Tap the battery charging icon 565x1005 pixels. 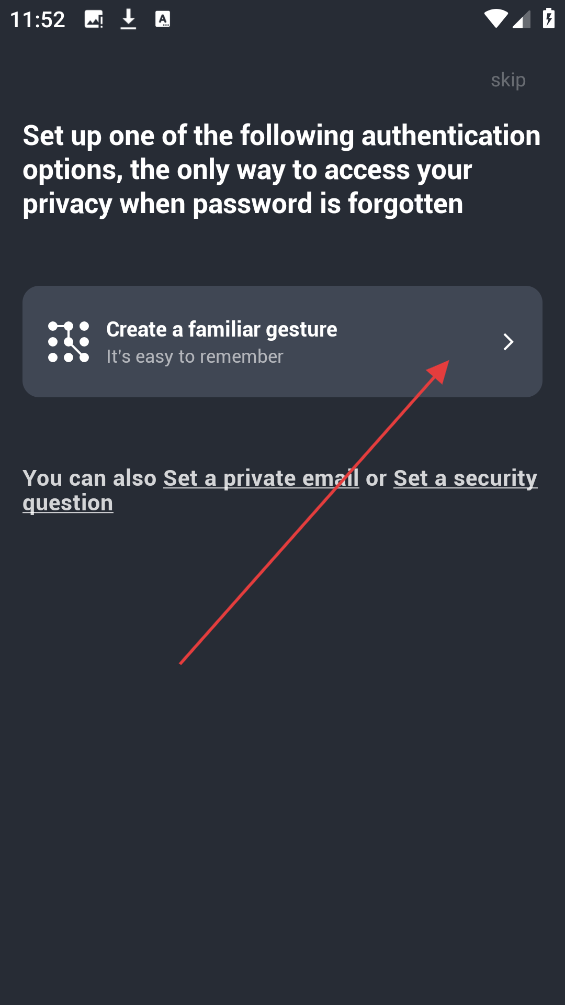[x=549, y=19]
